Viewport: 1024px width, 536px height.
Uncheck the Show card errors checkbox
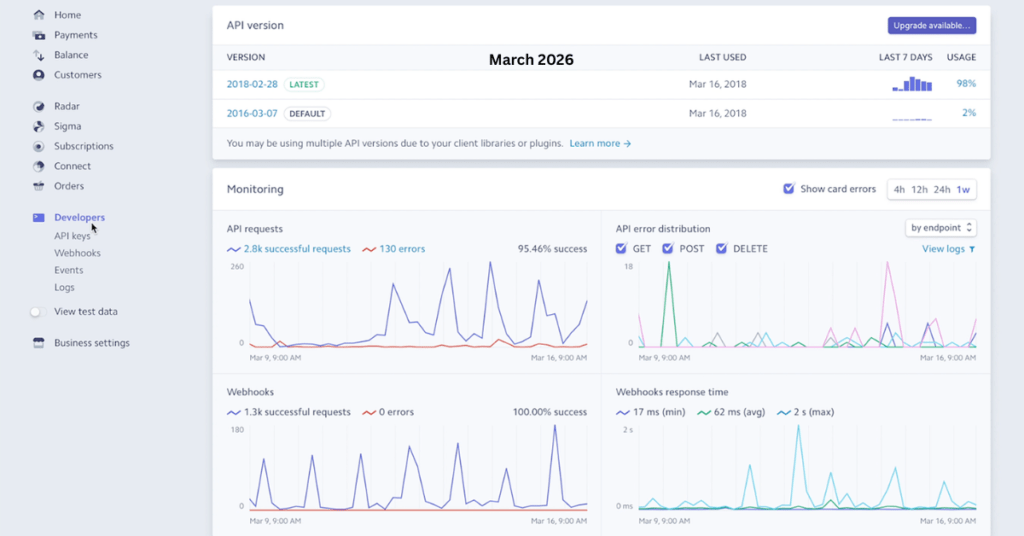pyautogui.click(x=789, y=189)
